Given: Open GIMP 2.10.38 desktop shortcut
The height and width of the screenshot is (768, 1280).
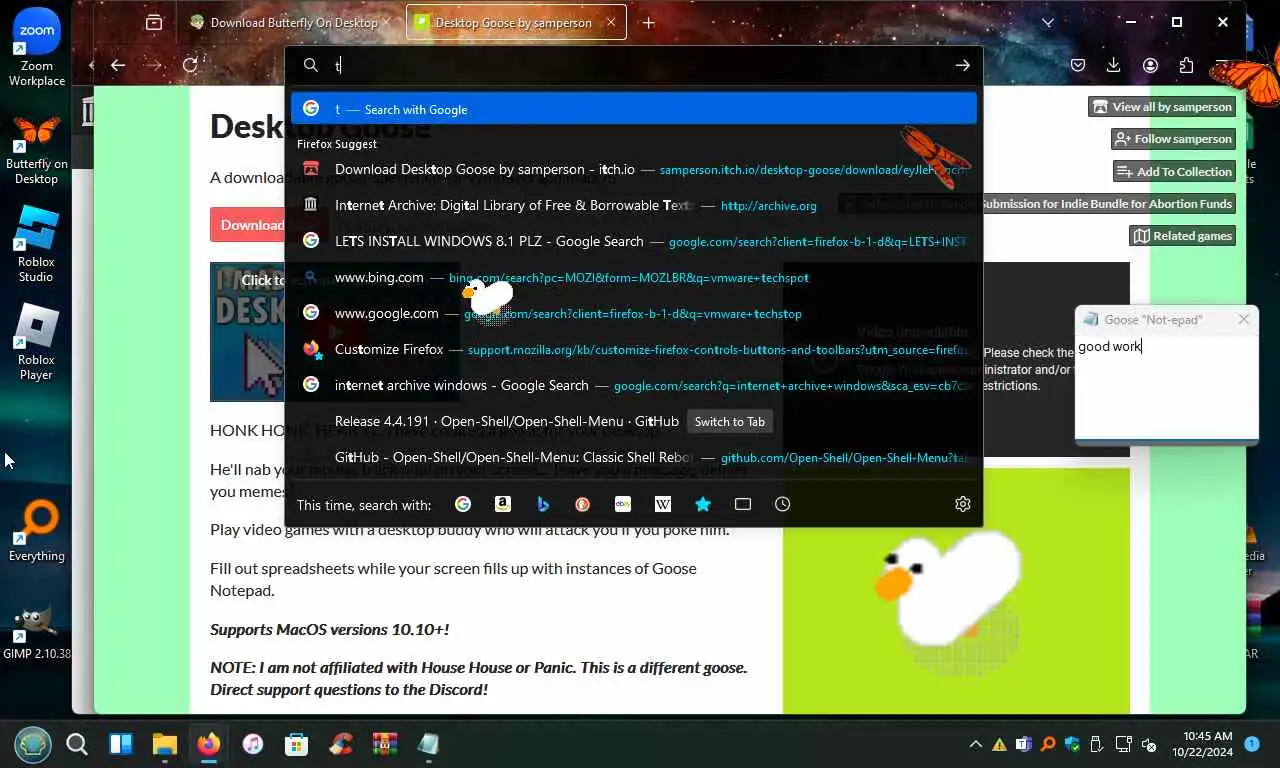Looking at the screenshot, I should pos(37,633).
